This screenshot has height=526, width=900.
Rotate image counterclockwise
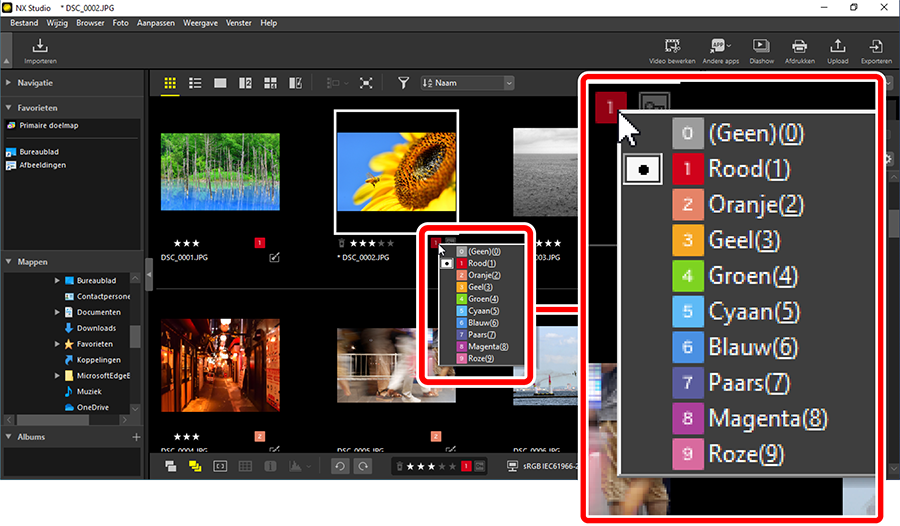pyautogui.click(x=340, y=466)
